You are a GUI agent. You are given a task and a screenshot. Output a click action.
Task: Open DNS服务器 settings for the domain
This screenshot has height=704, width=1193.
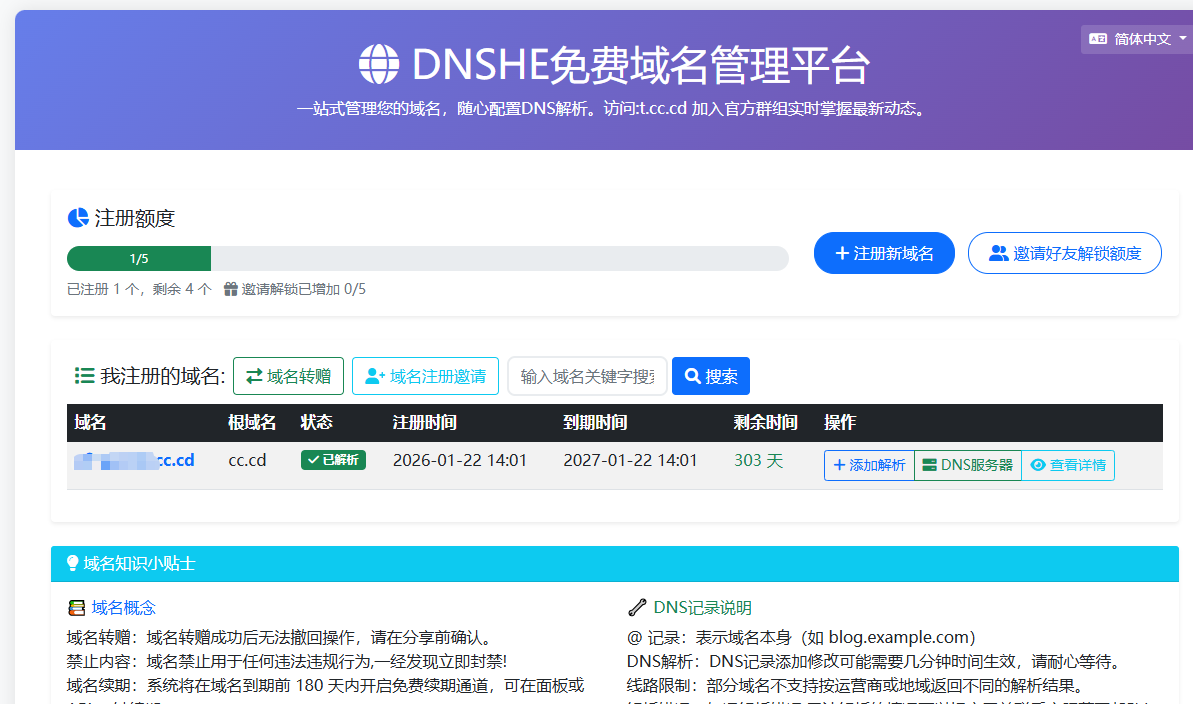[968, 465]
